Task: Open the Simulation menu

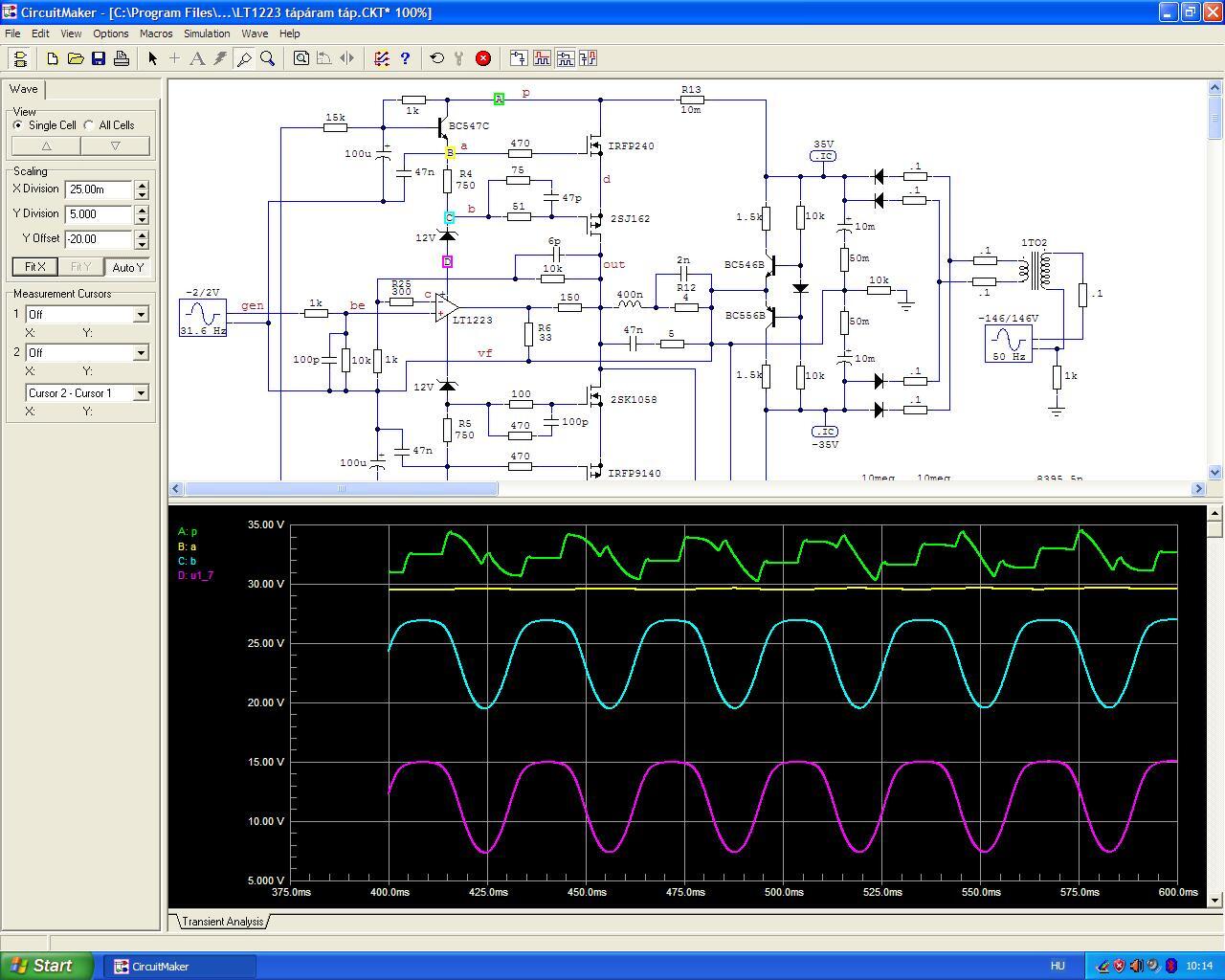Action: [207, 33]
